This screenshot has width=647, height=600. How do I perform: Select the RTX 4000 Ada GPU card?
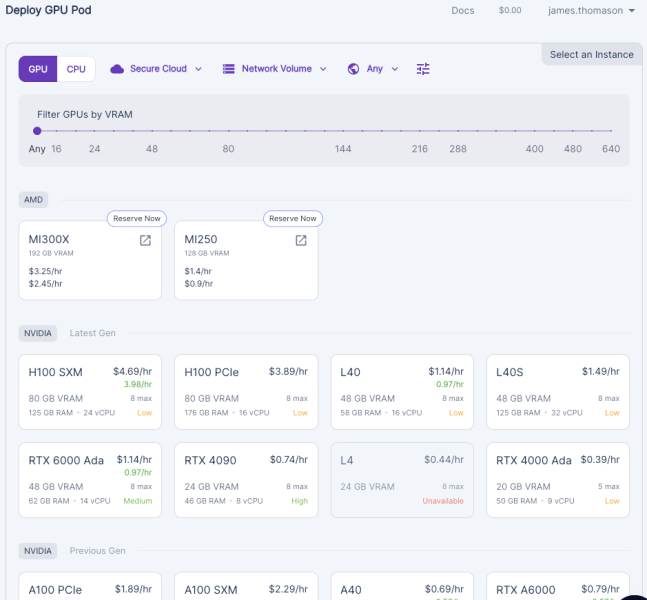coord(558,480)
